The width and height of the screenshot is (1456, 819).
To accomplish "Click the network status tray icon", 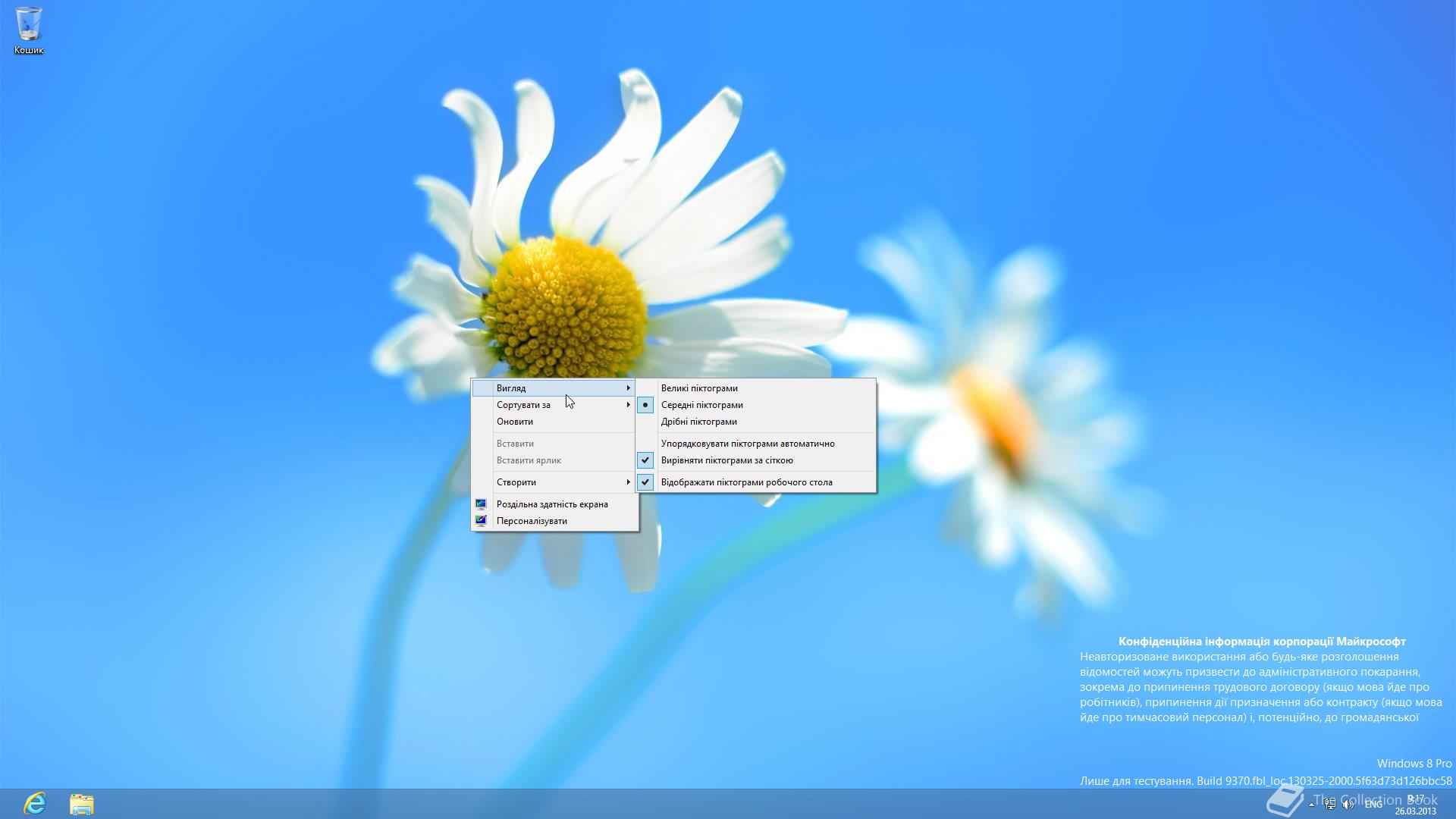I will 1330,805.
